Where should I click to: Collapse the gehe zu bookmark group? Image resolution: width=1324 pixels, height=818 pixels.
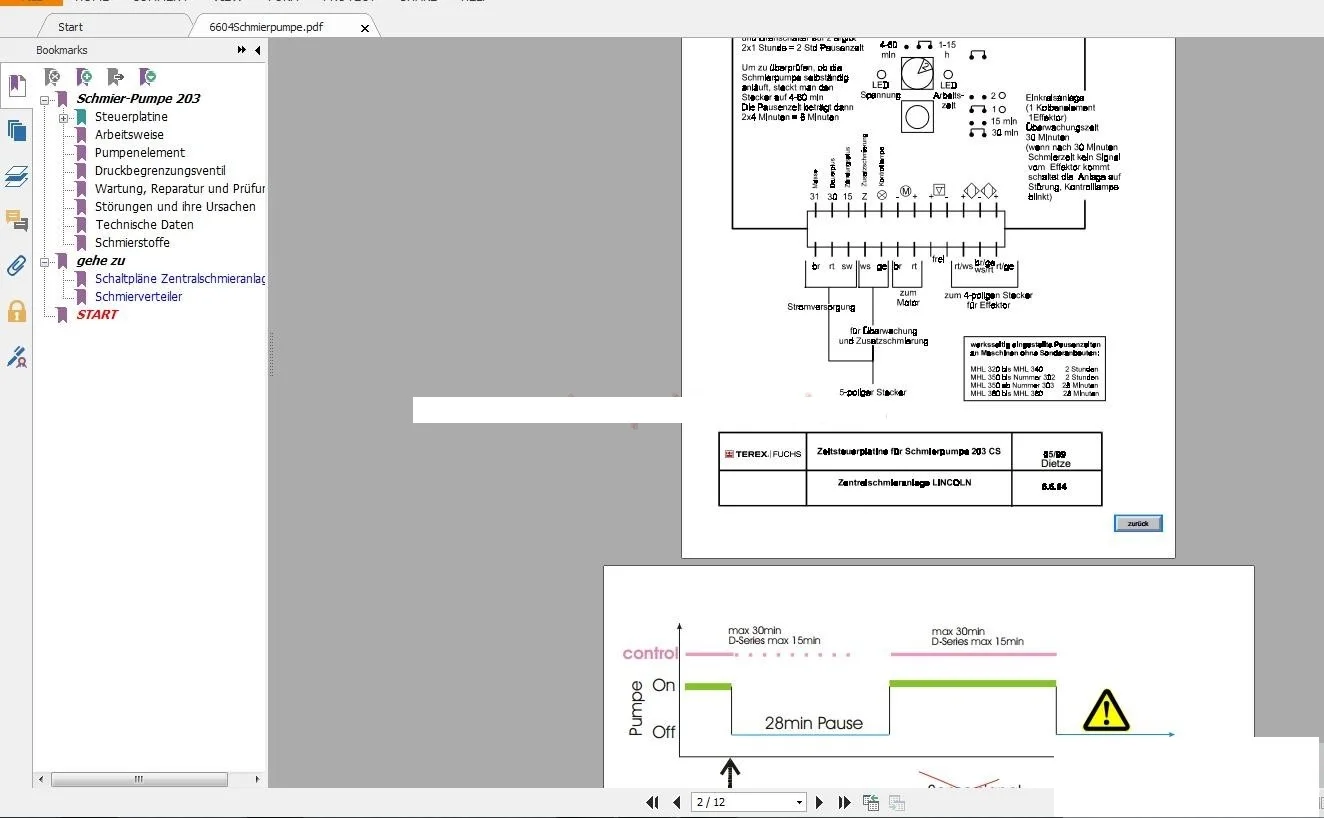(x=45, y=261)
